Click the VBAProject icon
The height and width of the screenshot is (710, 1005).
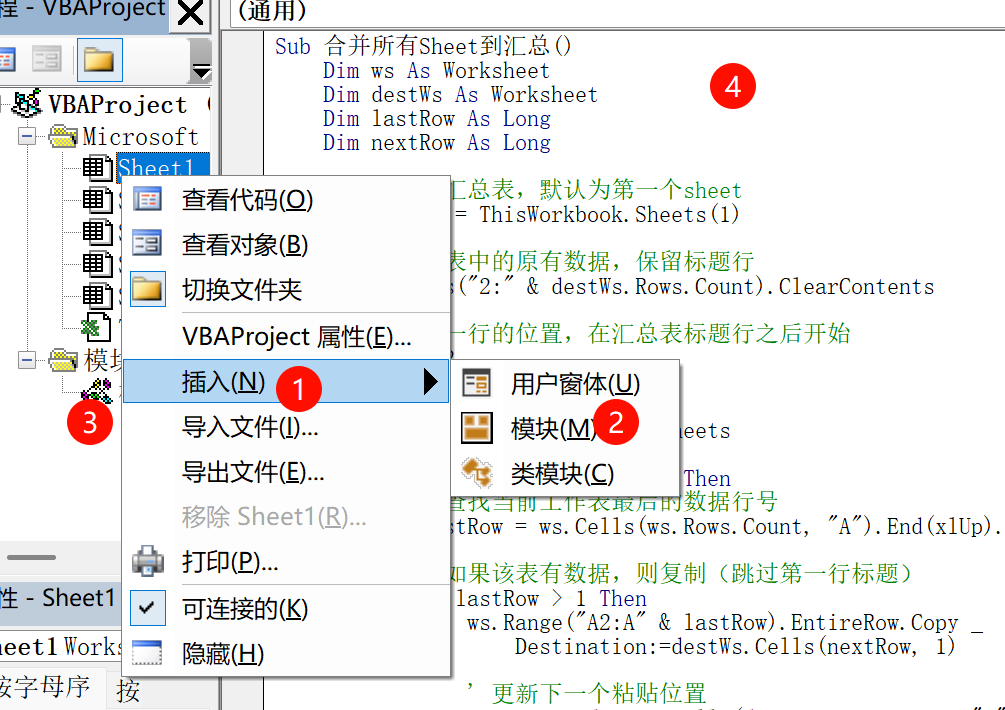(27, 104)
